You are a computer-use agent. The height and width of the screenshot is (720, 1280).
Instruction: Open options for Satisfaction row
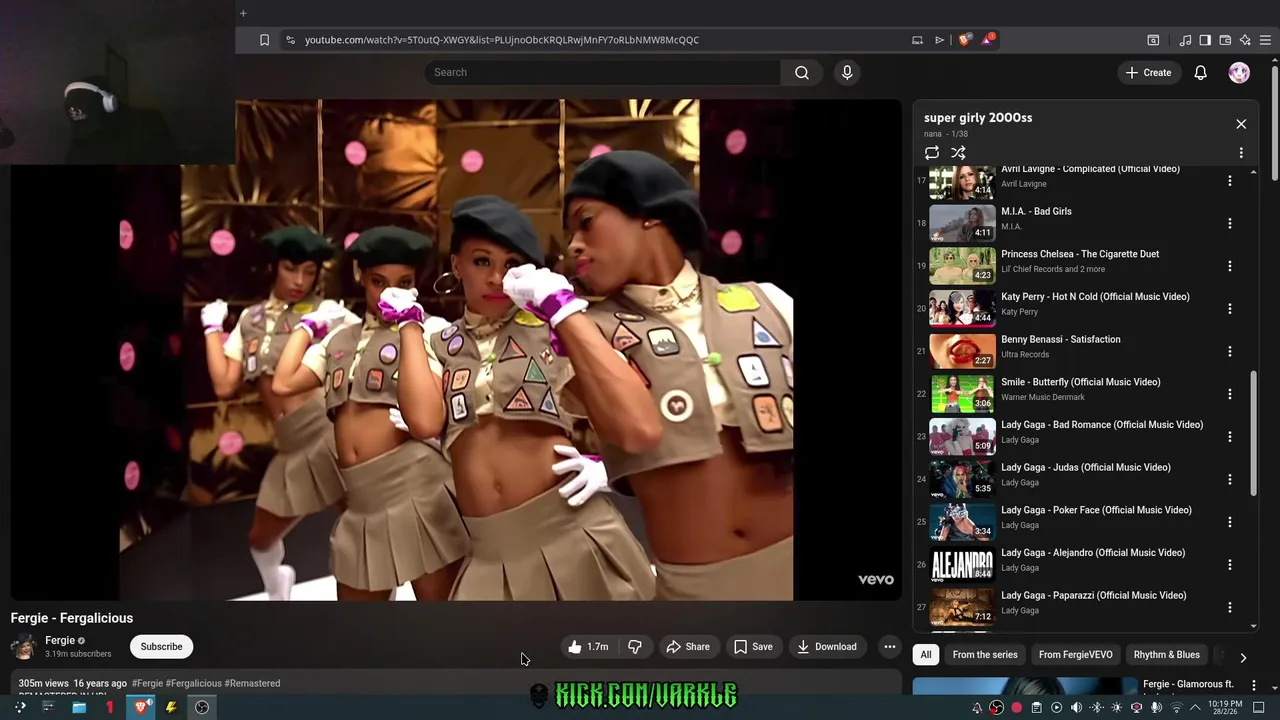[x=1230, y=351]
